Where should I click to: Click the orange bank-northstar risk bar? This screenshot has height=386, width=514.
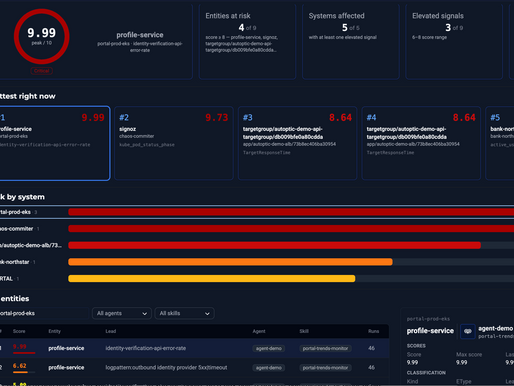pos(230,262)
